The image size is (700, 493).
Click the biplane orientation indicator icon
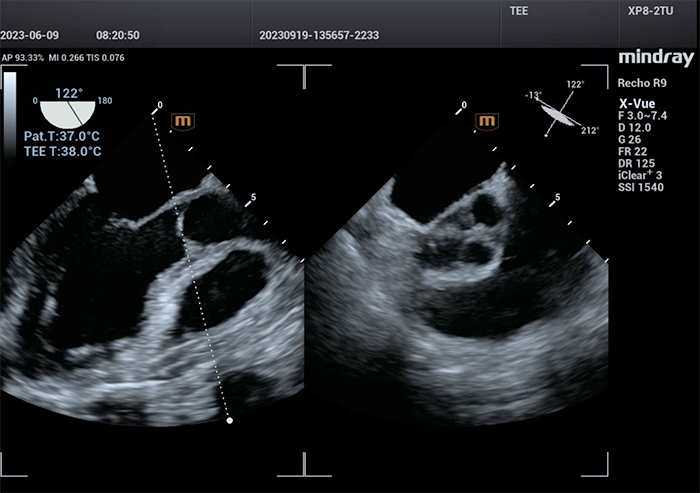tap(565, 111)
